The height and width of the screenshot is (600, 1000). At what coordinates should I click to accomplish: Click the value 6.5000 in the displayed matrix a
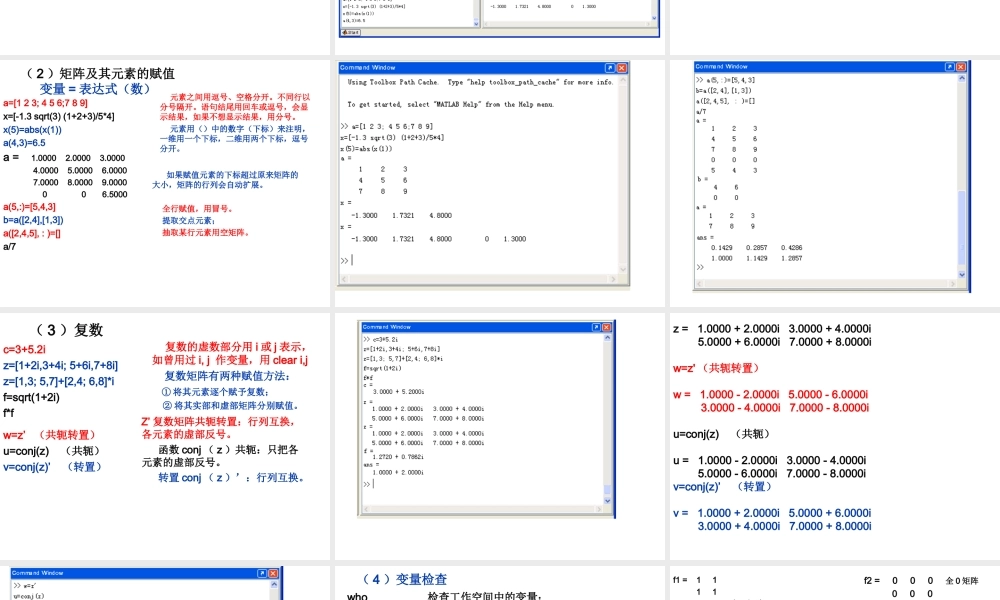click(x=114, y=194)
